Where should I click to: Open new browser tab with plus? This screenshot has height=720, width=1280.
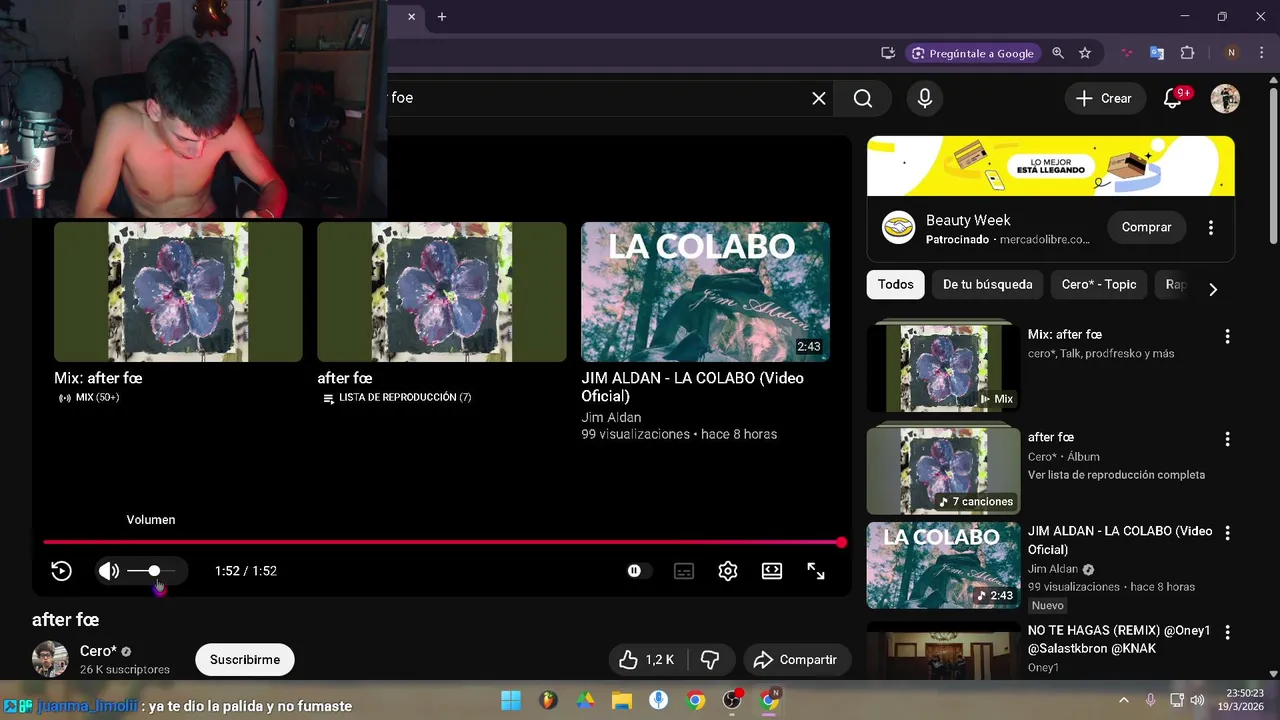click(442, 16)
